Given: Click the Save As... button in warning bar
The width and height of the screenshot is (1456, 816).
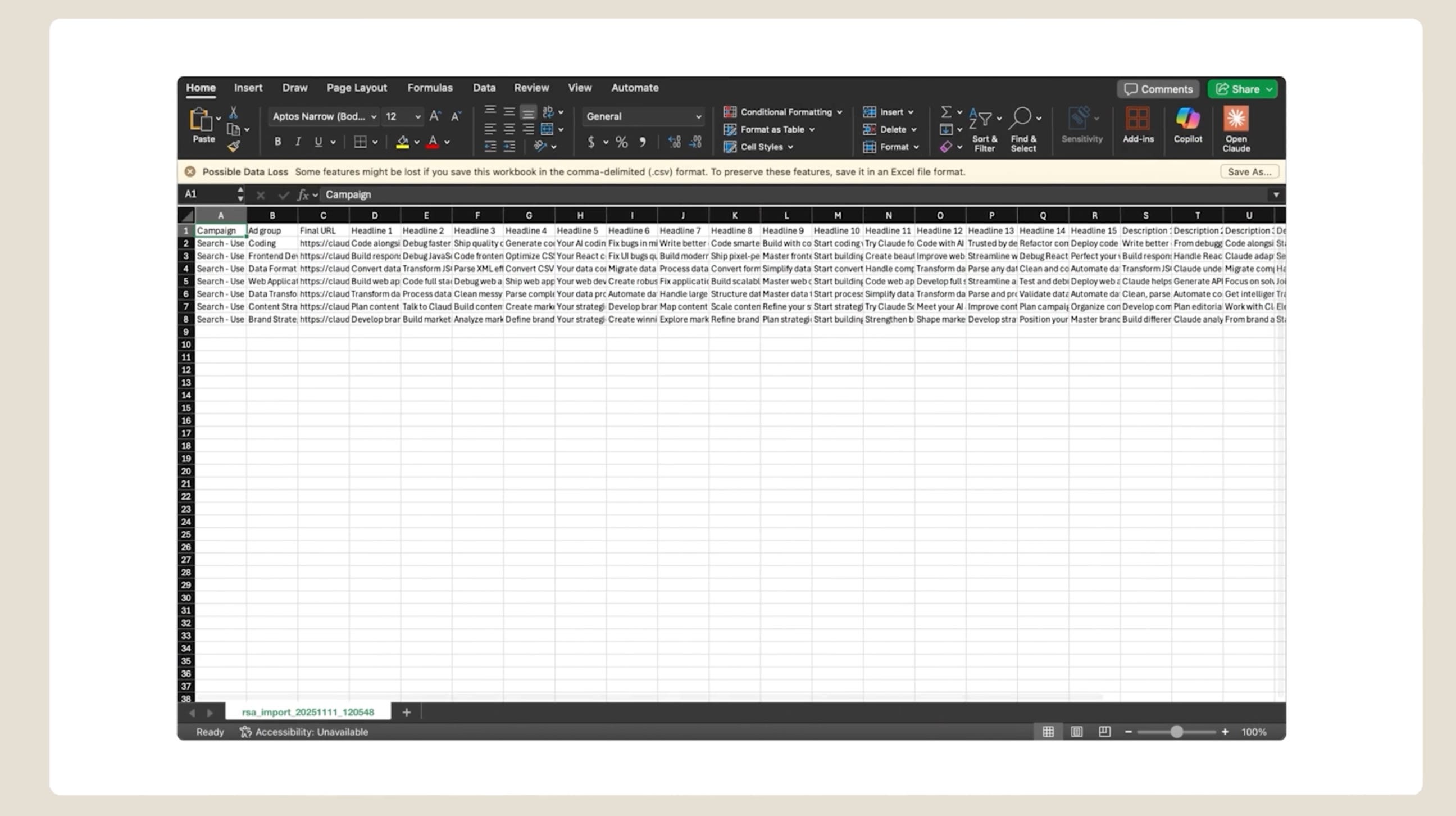Looking at the screenshot, I should click(x=1249, y=171).
